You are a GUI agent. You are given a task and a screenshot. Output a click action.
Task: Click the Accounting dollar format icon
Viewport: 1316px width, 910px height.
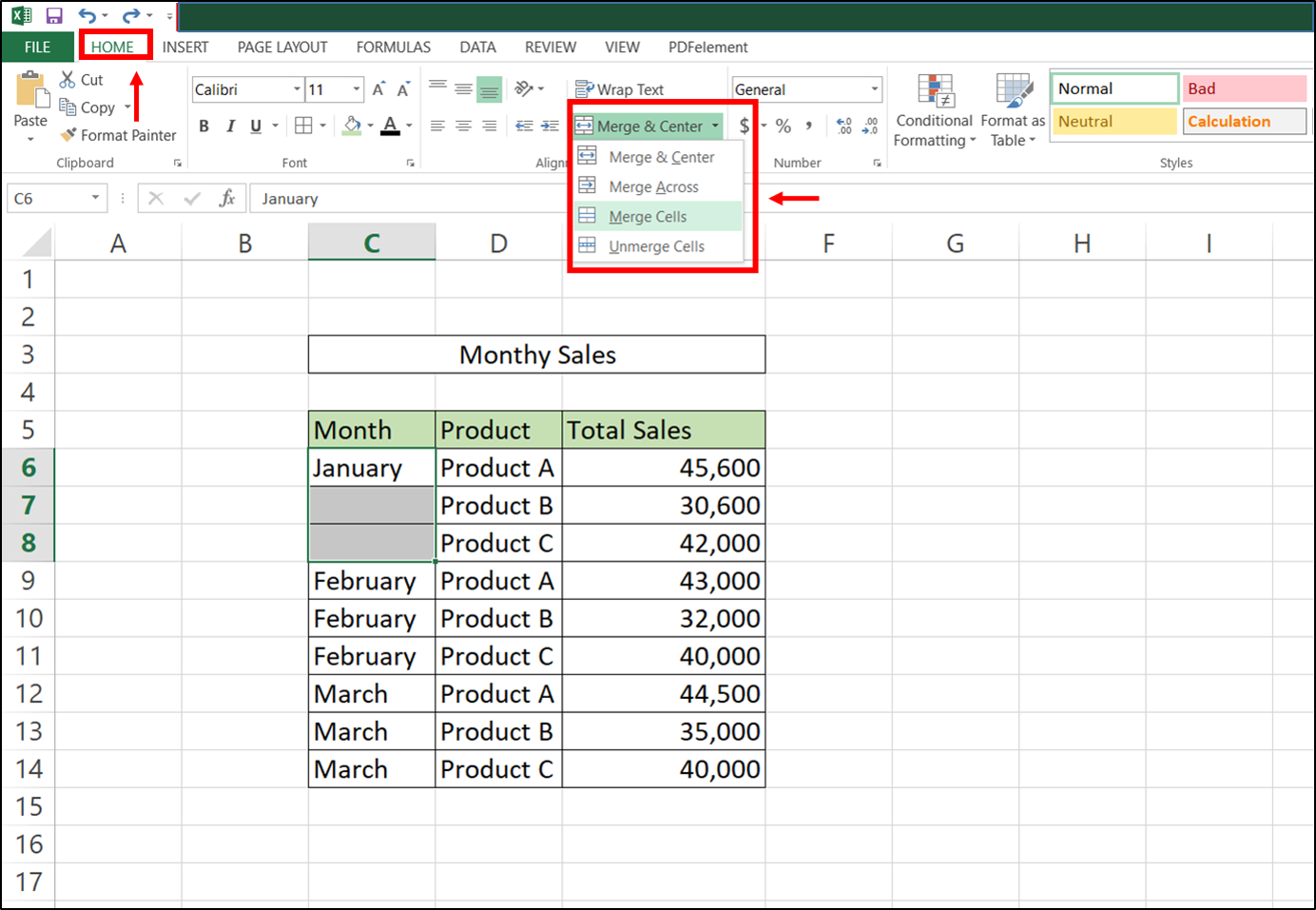click(x=745, y=126)
